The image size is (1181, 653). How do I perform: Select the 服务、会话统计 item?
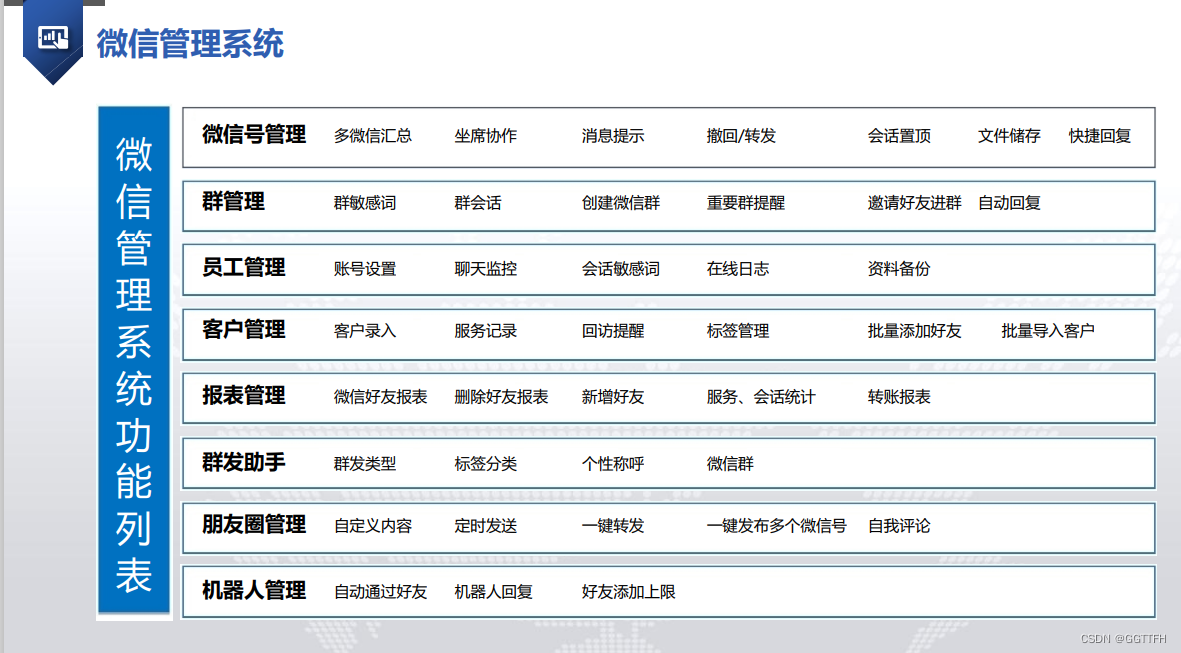(761, 397)
